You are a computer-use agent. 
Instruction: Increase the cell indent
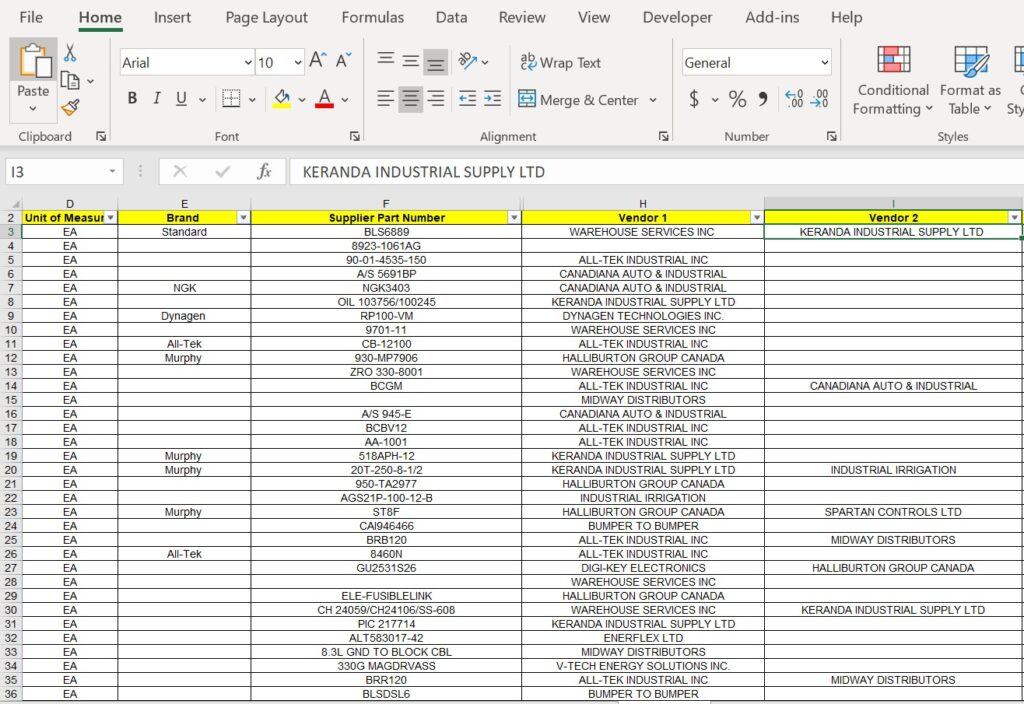(492, 99)
